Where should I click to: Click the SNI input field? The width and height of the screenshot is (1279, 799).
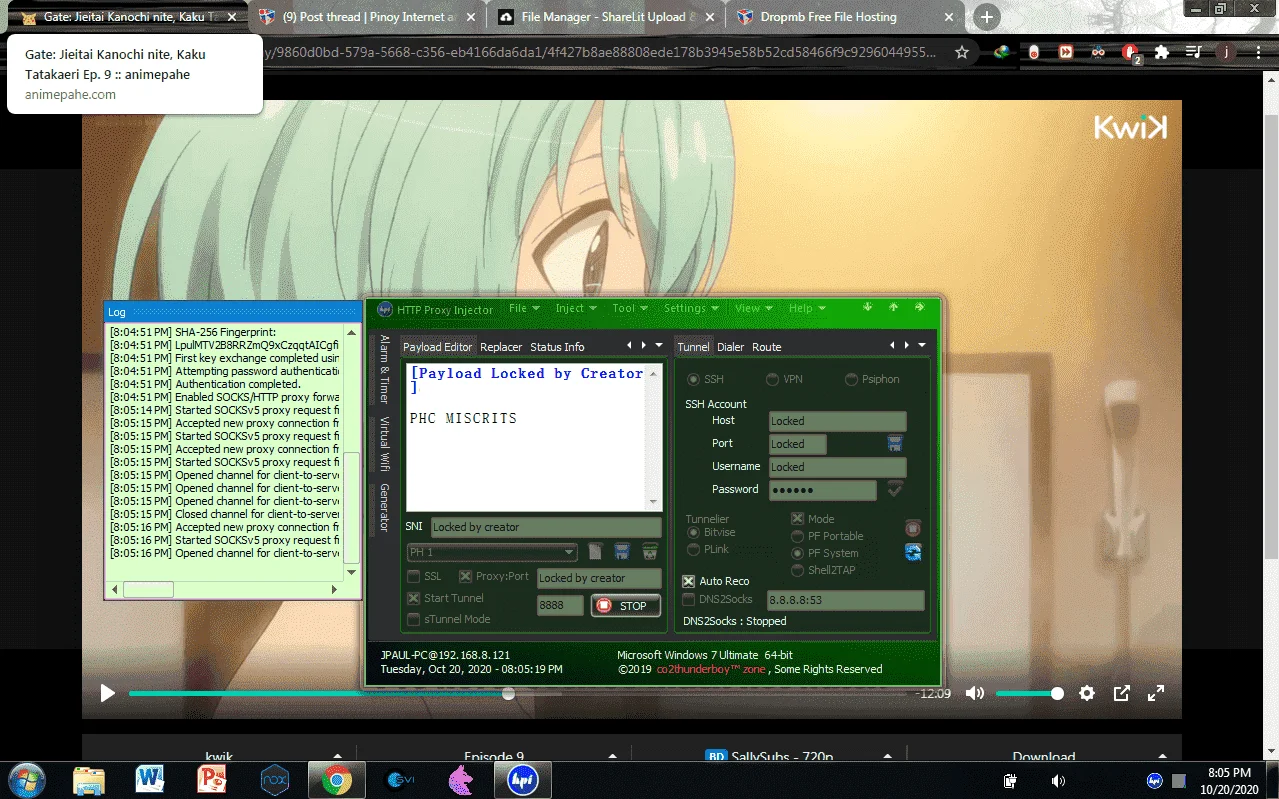tap(546, 527)
